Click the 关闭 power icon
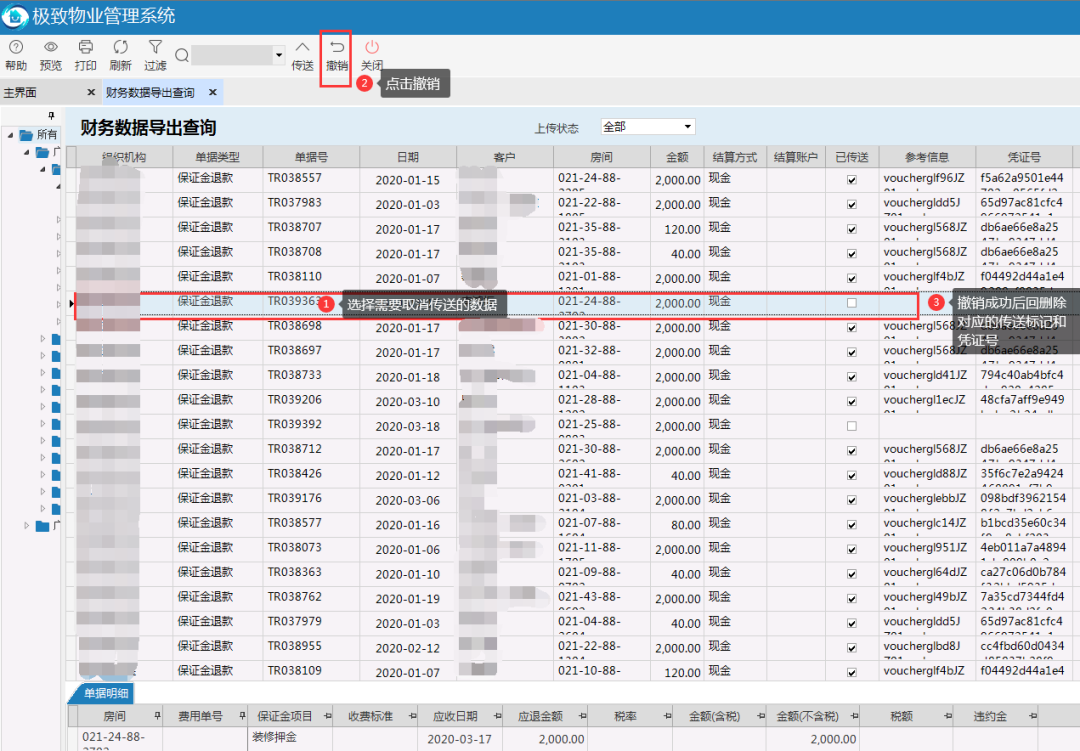Viewport: 1080px width, 751px height. tap(372, 48)
